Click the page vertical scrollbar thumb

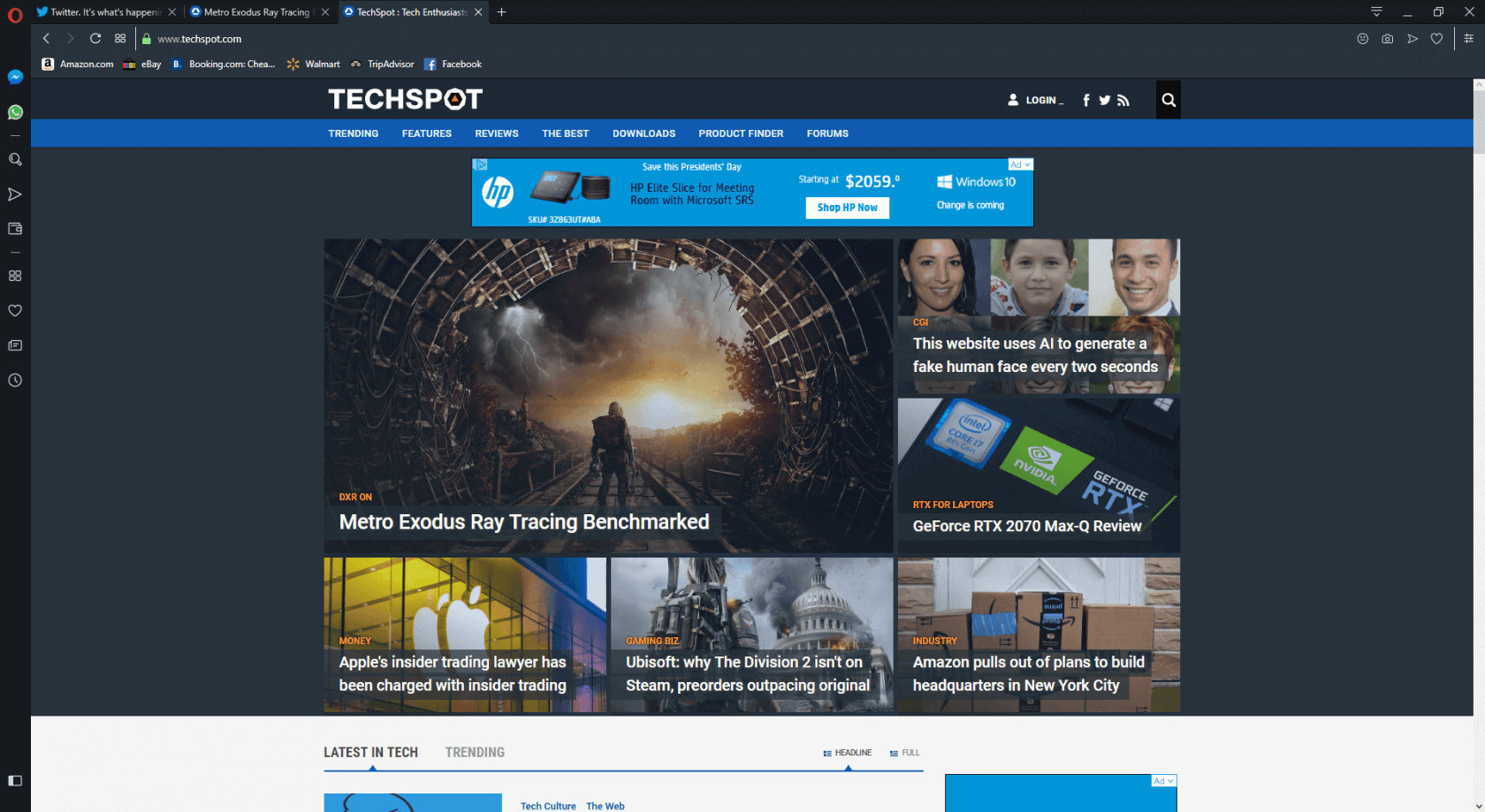click(1479, 120)
